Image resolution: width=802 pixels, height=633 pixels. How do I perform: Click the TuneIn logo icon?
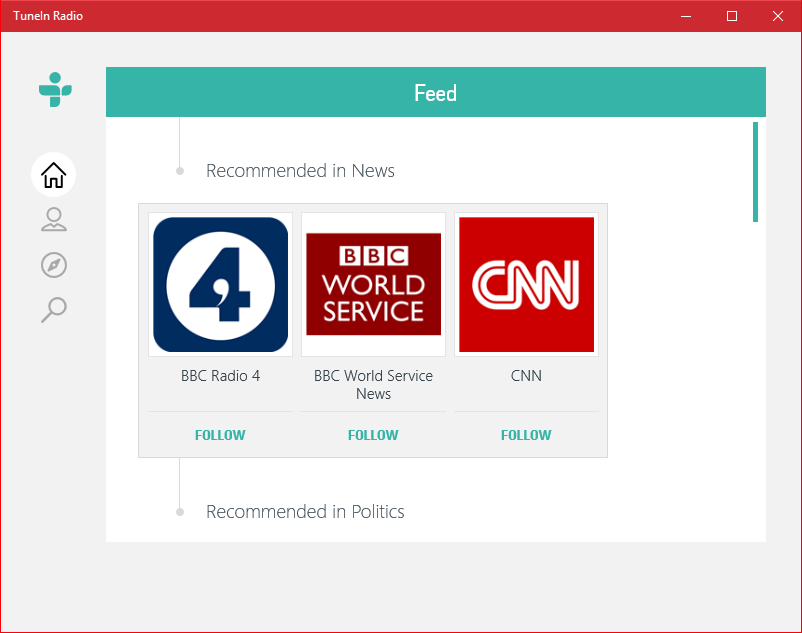55,90
